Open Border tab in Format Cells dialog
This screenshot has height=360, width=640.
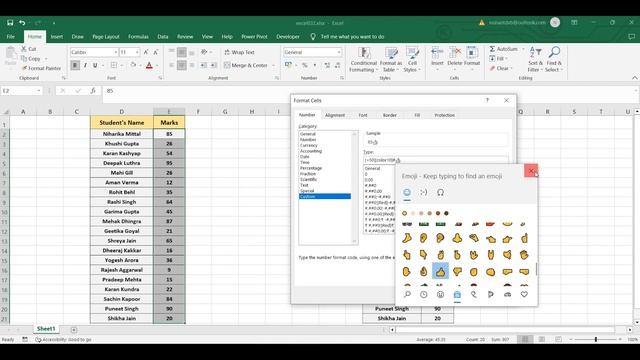click(x=390, y=115)
